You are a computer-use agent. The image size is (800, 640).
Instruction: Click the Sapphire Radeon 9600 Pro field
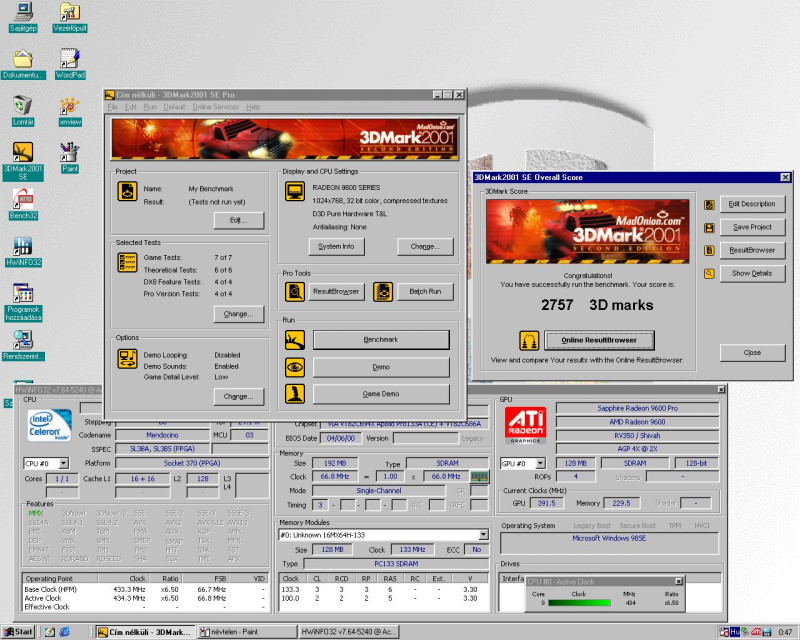click(x=637, y=408)
